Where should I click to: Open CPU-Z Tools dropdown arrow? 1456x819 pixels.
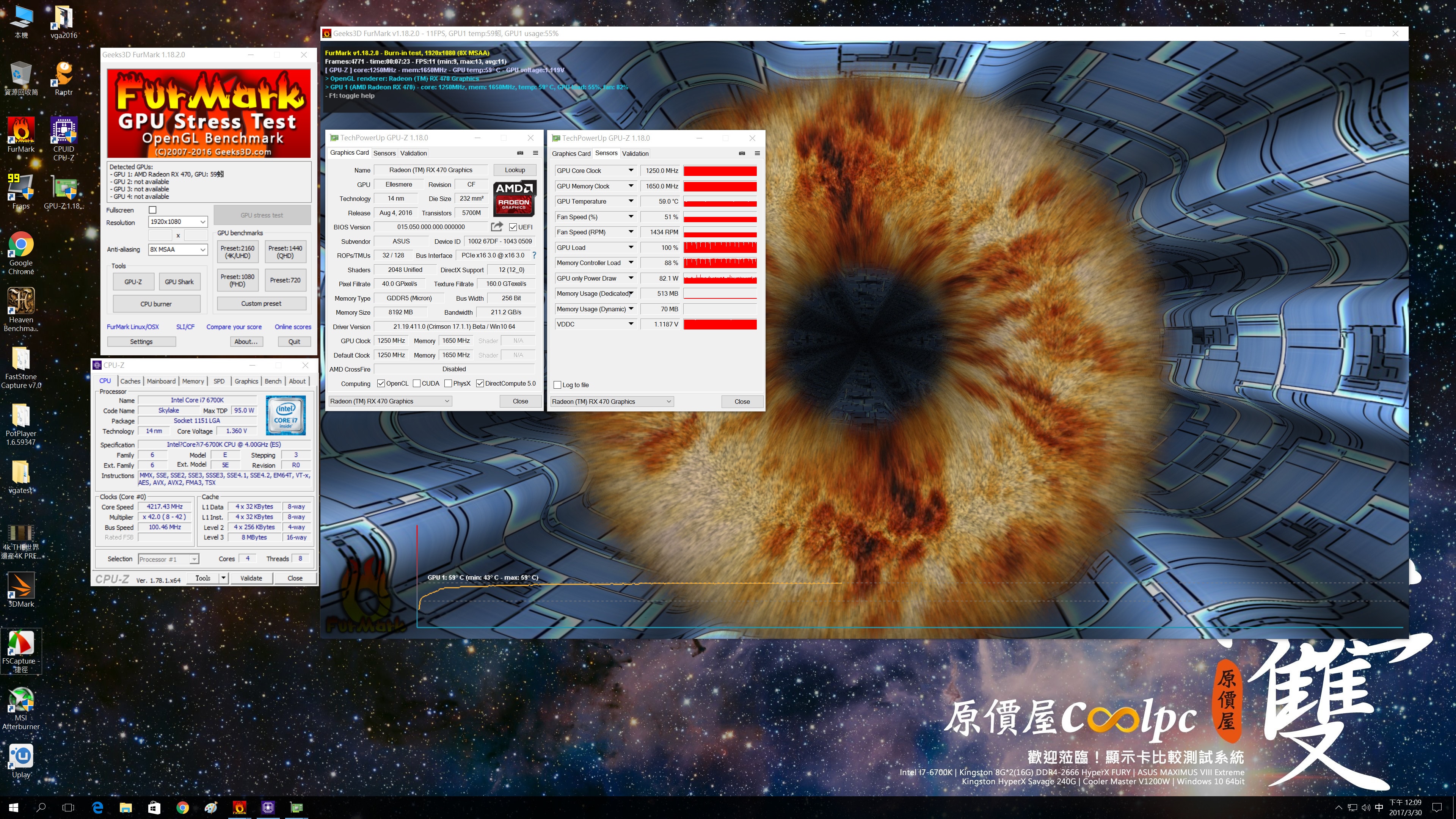pyautogui.click(x=224, y=577)
